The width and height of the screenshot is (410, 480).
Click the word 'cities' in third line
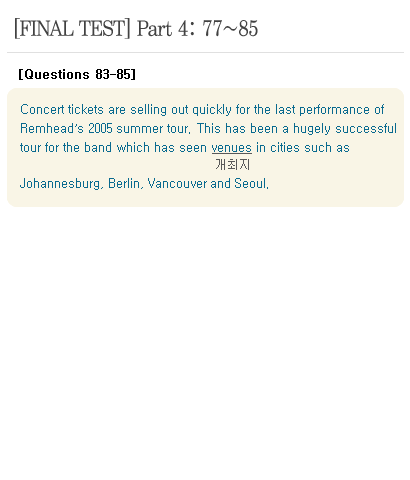[285, 147]
